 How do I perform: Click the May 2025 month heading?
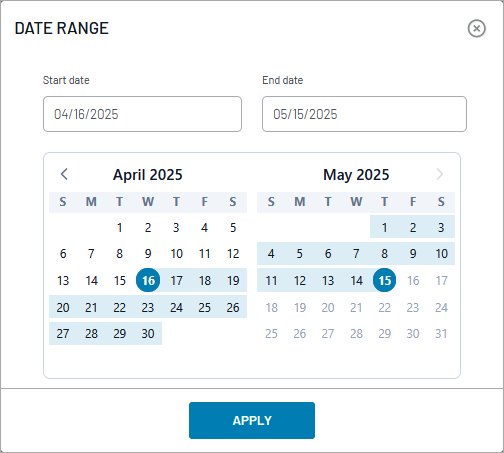point(356,175)
